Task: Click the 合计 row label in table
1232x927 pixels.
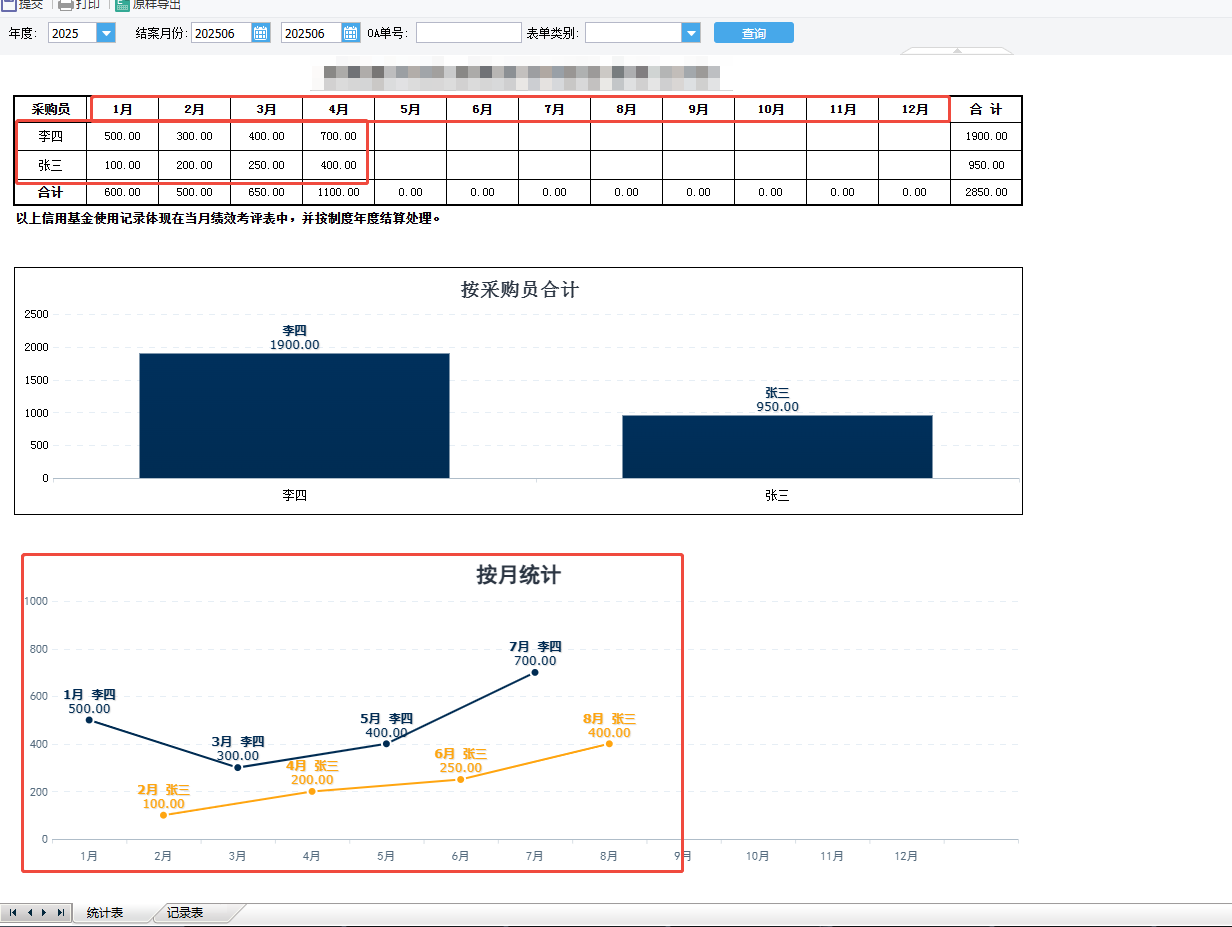Action: 51,192
